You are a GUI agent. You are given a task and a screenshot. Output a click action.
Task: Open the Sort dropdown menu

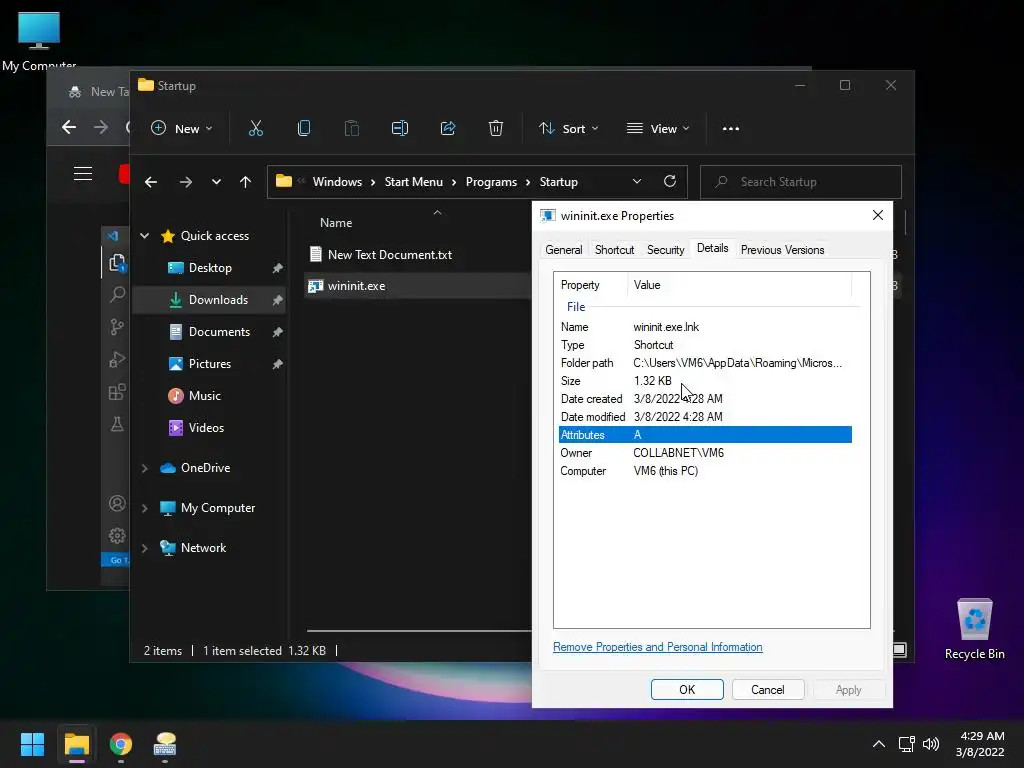pyautogui.click(x=568, y=129)
